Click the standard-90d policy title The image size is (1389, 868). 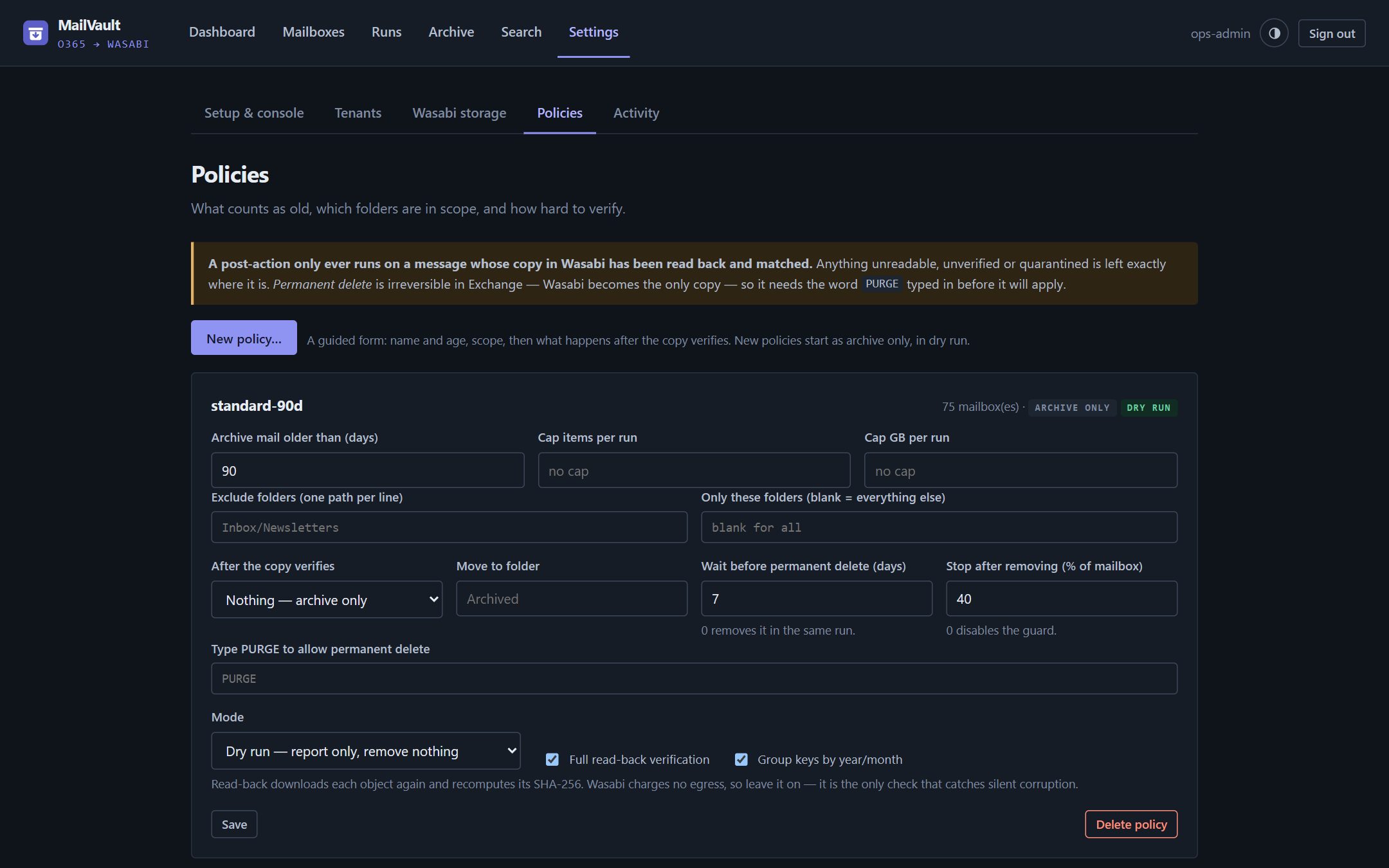click(257, 406)
